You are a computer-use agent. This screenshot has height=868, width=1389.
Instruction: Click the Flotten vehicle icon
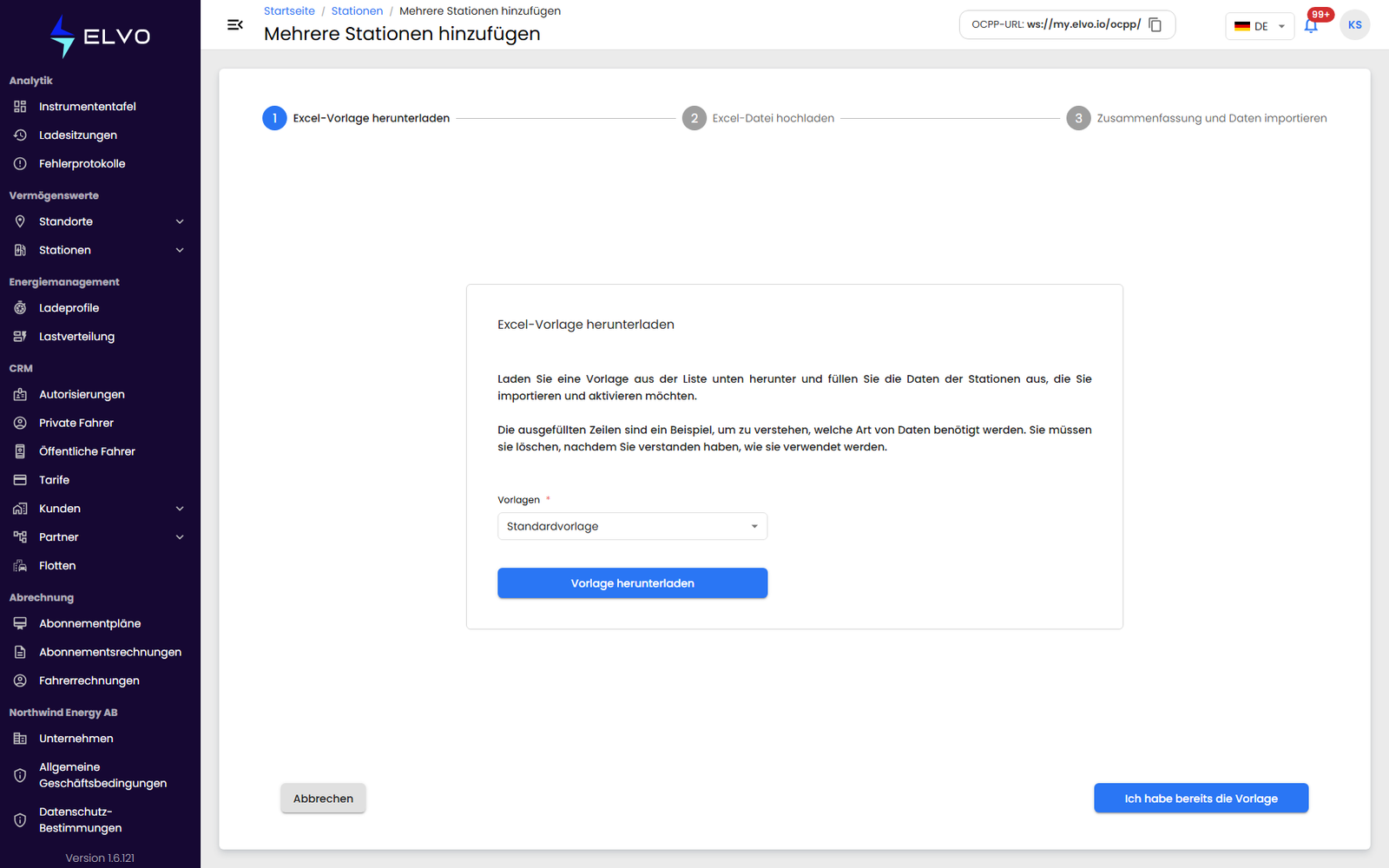coord(20,566)
